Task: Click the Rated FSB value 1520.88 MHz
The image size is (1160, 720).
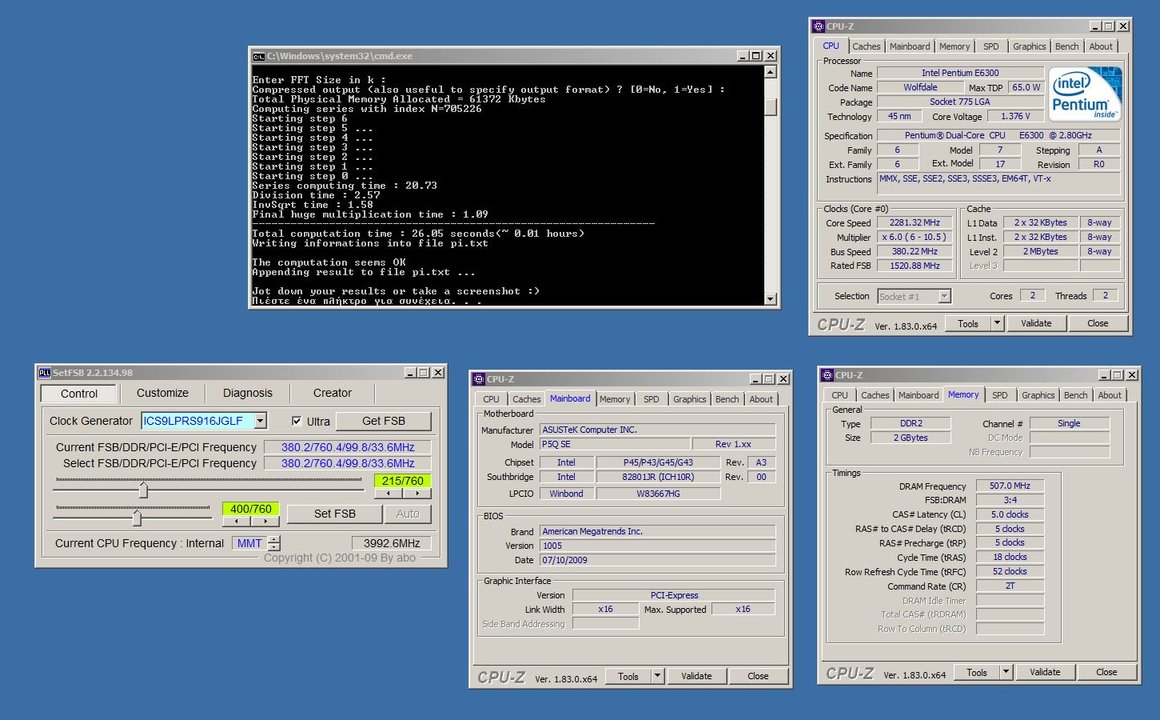Action: [914, 266]
